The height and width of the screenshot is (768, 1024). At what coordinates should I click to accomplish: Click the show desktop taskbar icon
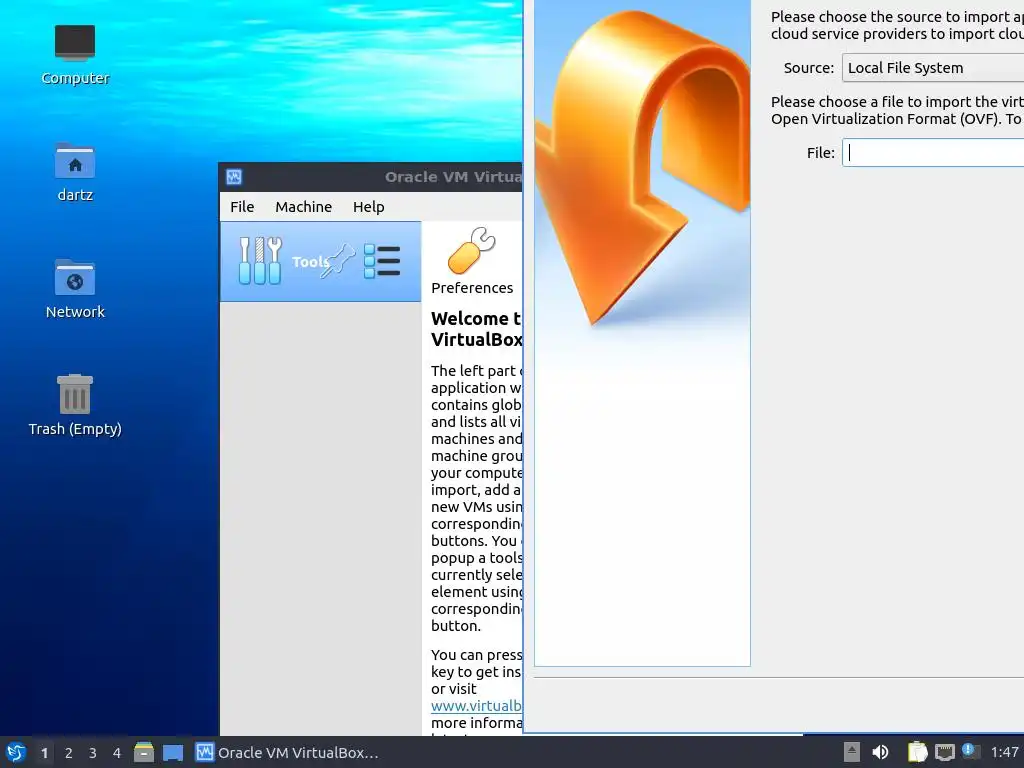(x=173, y=753)
